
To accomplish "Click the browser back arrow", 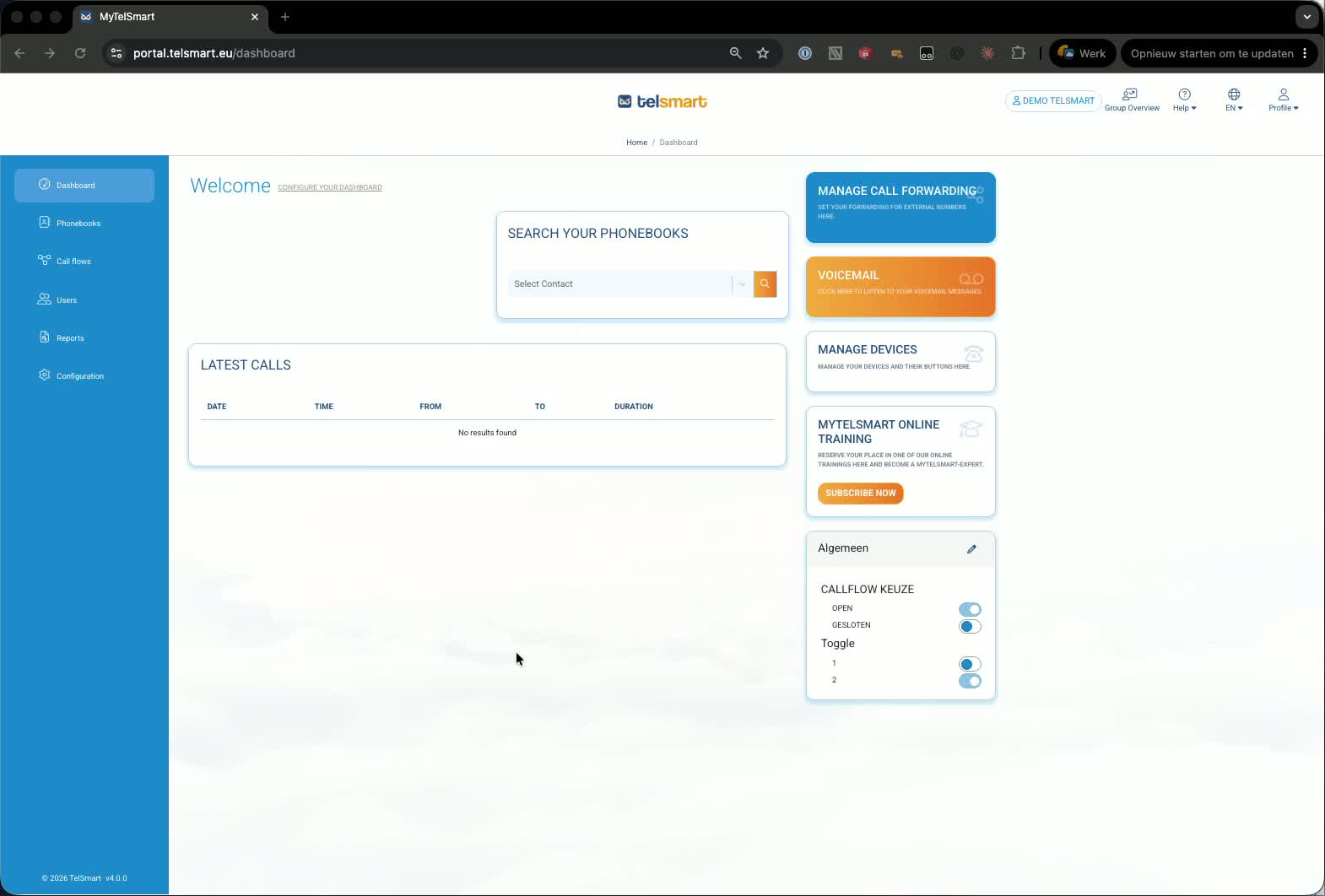I will point(19,53).
